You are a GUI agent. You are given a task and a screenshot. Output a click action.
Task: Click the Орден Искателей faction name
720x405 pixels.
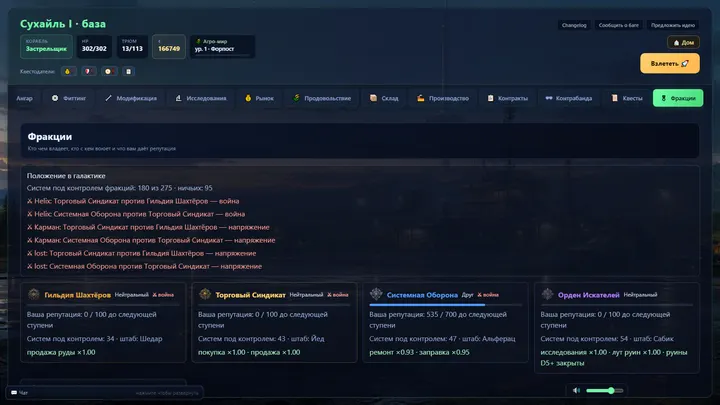(x=589, y=295)
